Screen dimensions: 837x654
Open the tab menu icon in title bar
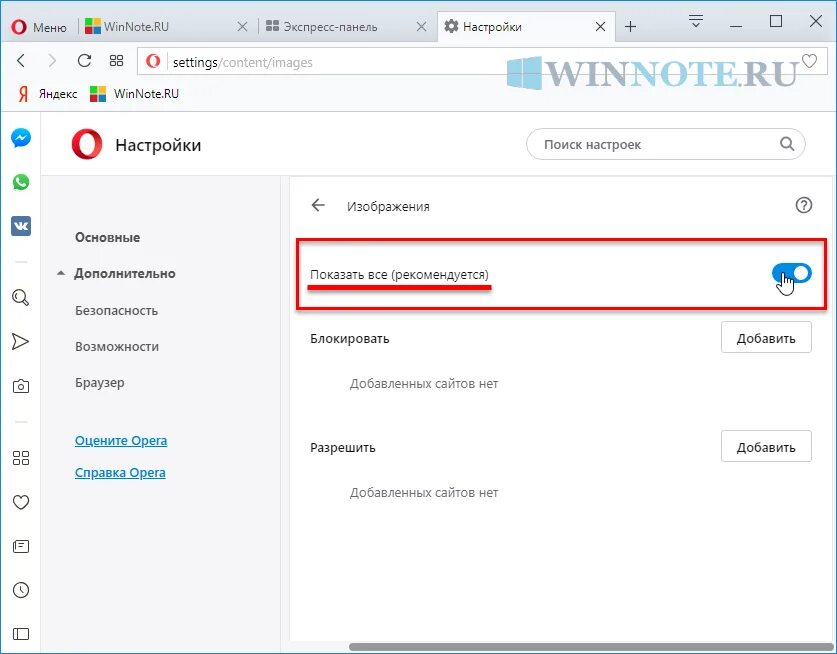point(696,21)
